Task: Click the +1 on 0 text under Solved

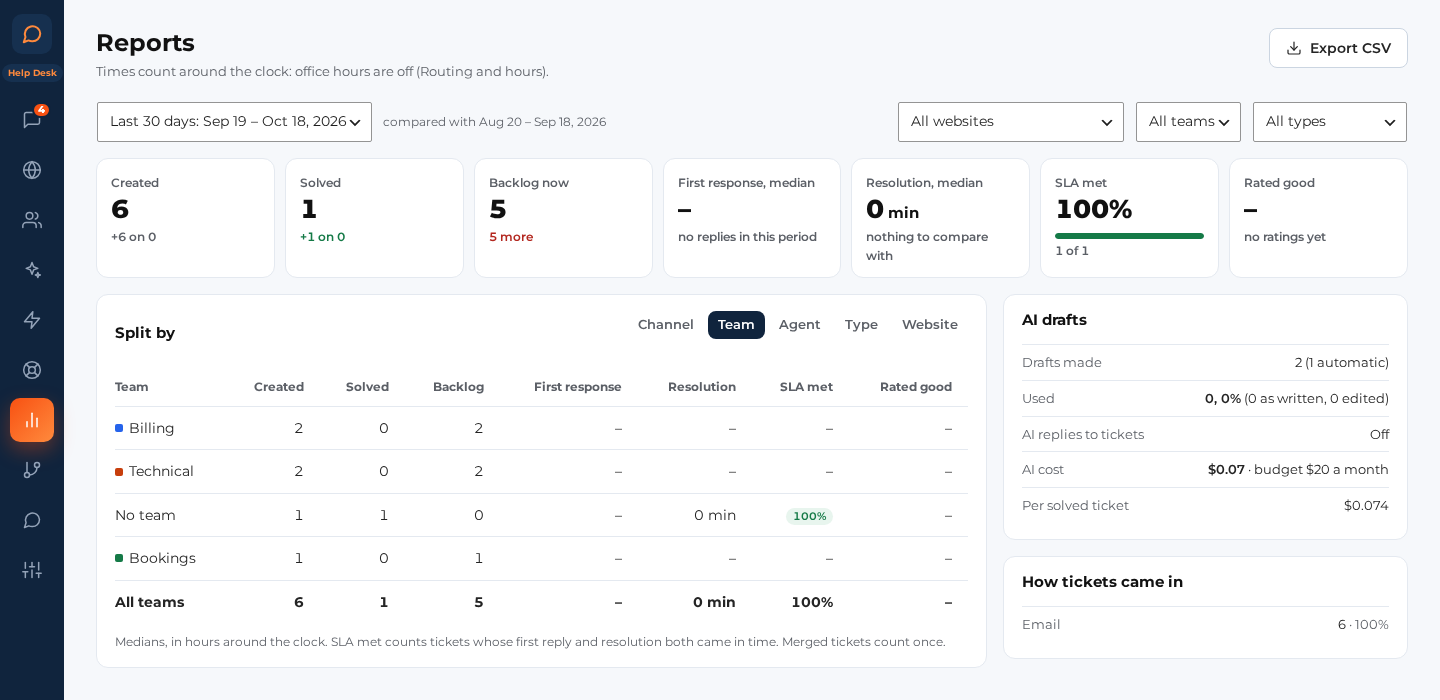Action: (x=322, y=237)
